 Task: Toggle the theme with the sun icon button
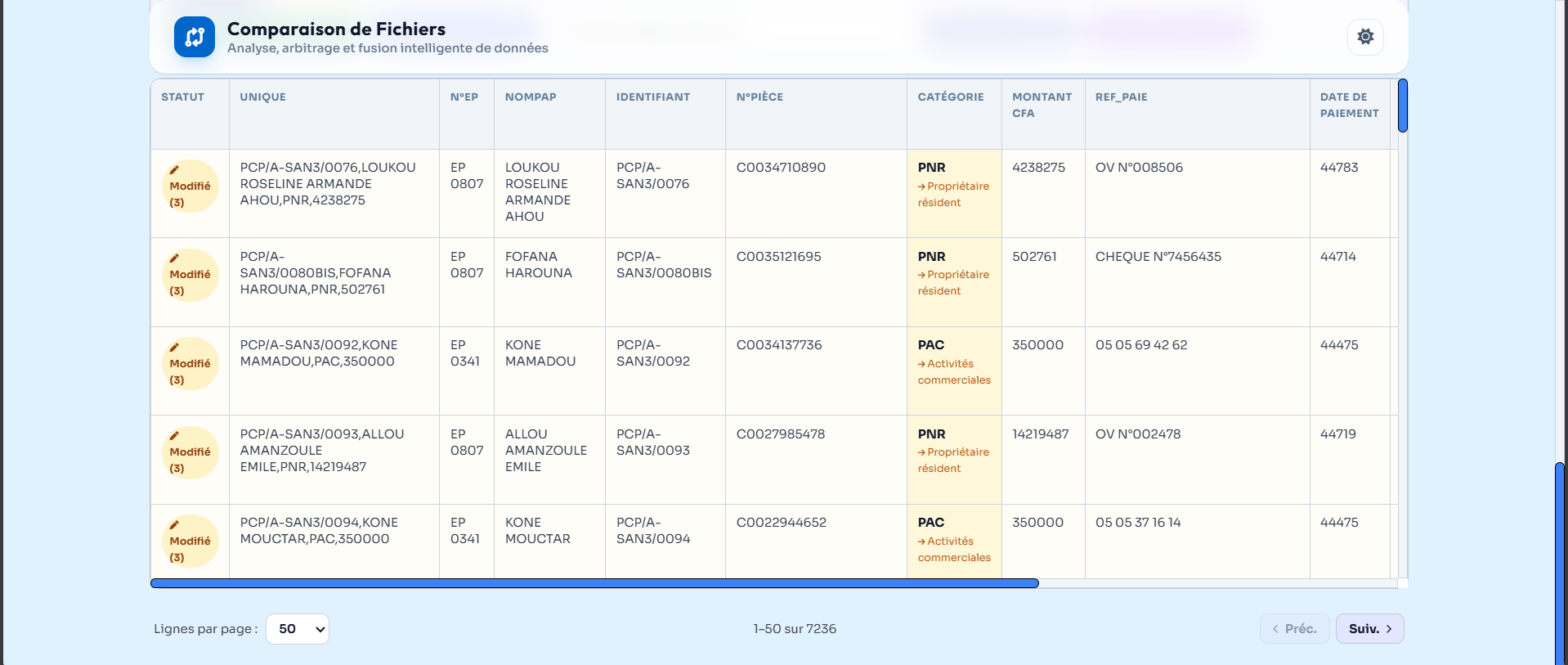click(x=1365, y=37)
